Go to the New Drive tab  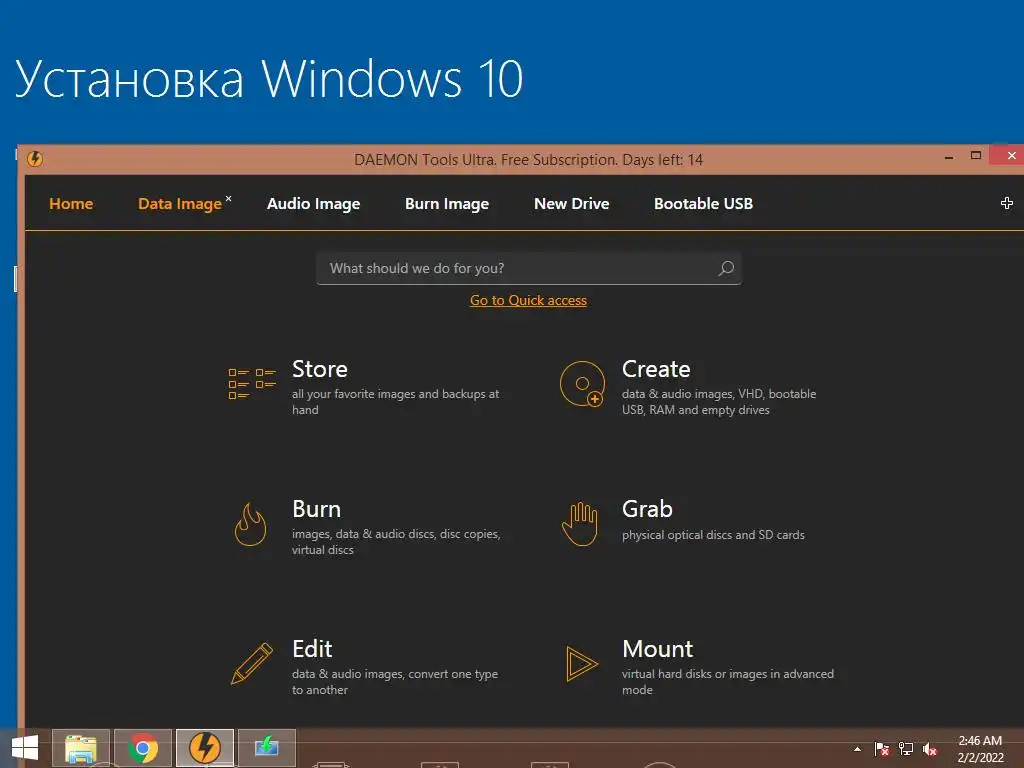[571, 204]
